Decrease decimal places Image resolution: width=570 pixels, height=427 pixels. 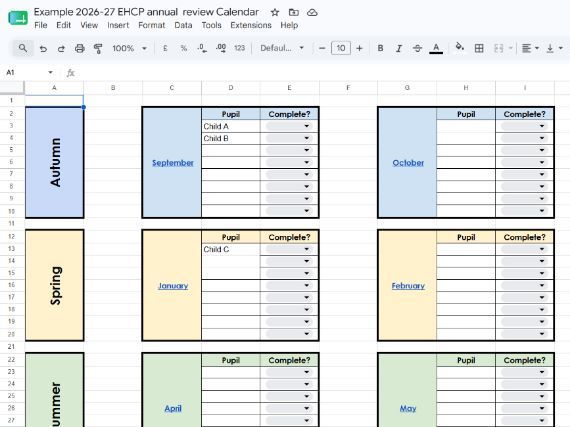[x=202, y=48]
